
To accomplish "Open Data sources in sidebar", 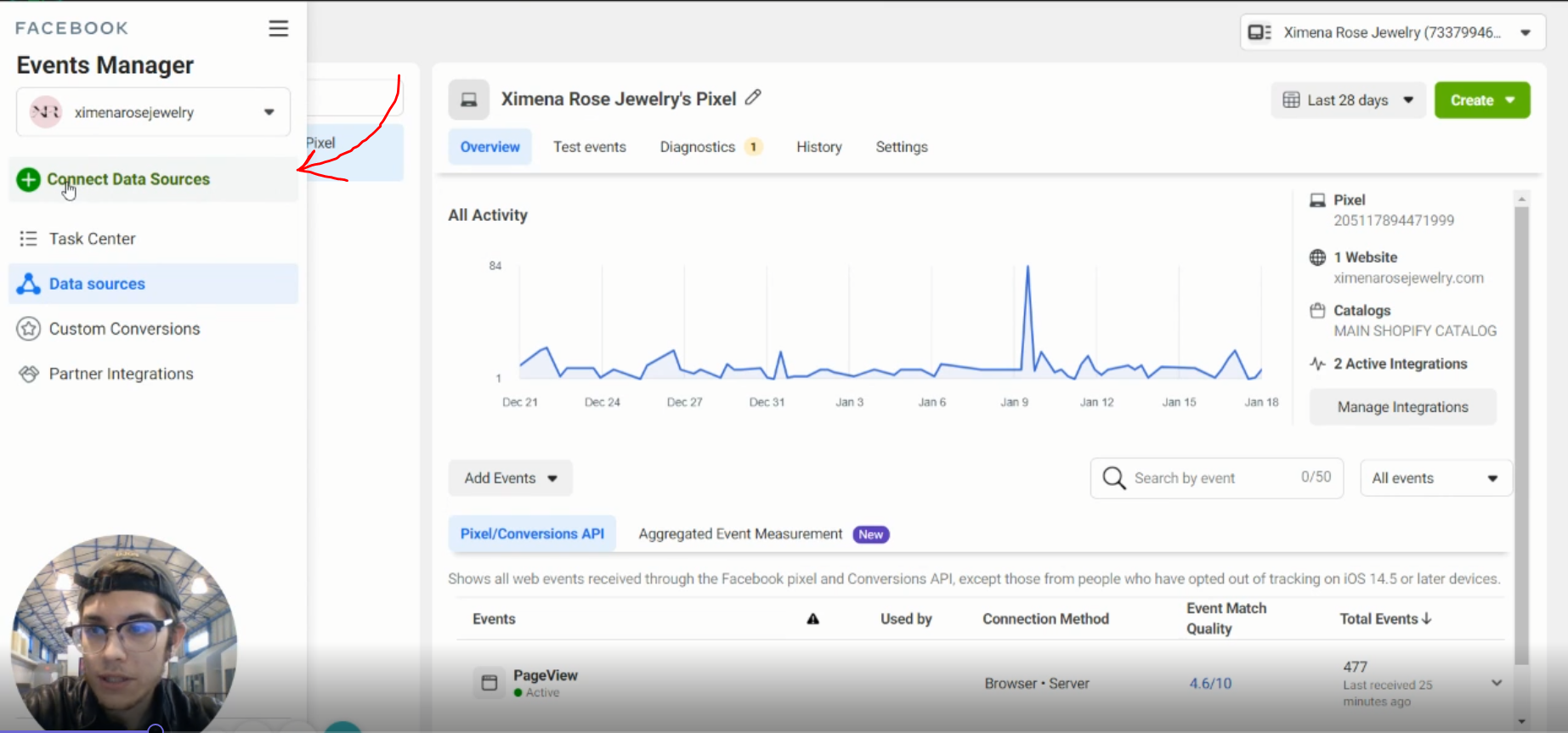I will pyautogui.click(x=153, y=284).
